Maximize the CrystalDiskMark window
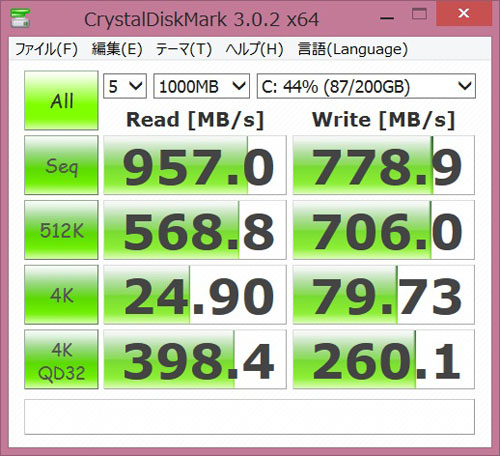The image size is (500, 456). click(x=419, y=14)
